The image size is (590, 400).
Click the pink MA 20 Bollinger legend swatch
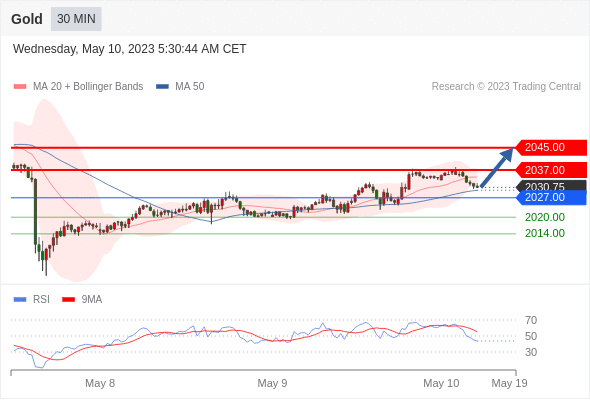coord(20,87)
